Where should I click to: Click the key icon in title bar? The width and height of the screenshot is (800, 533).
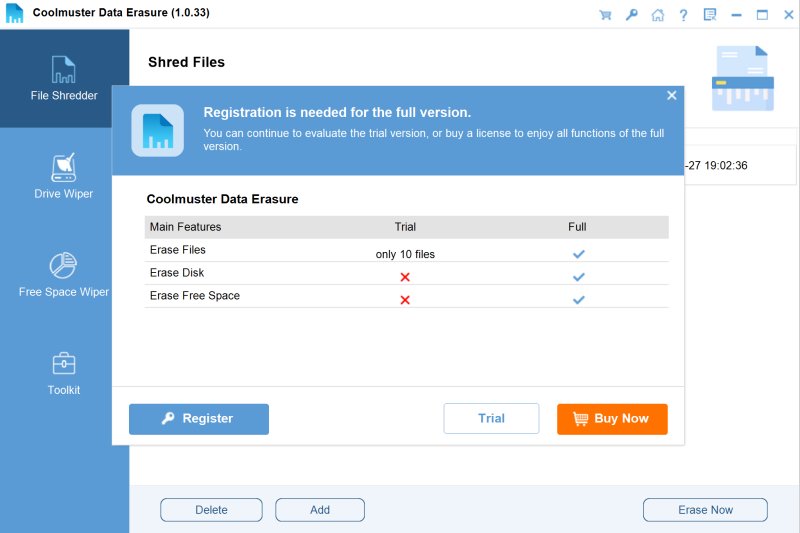tap(631, 15)
